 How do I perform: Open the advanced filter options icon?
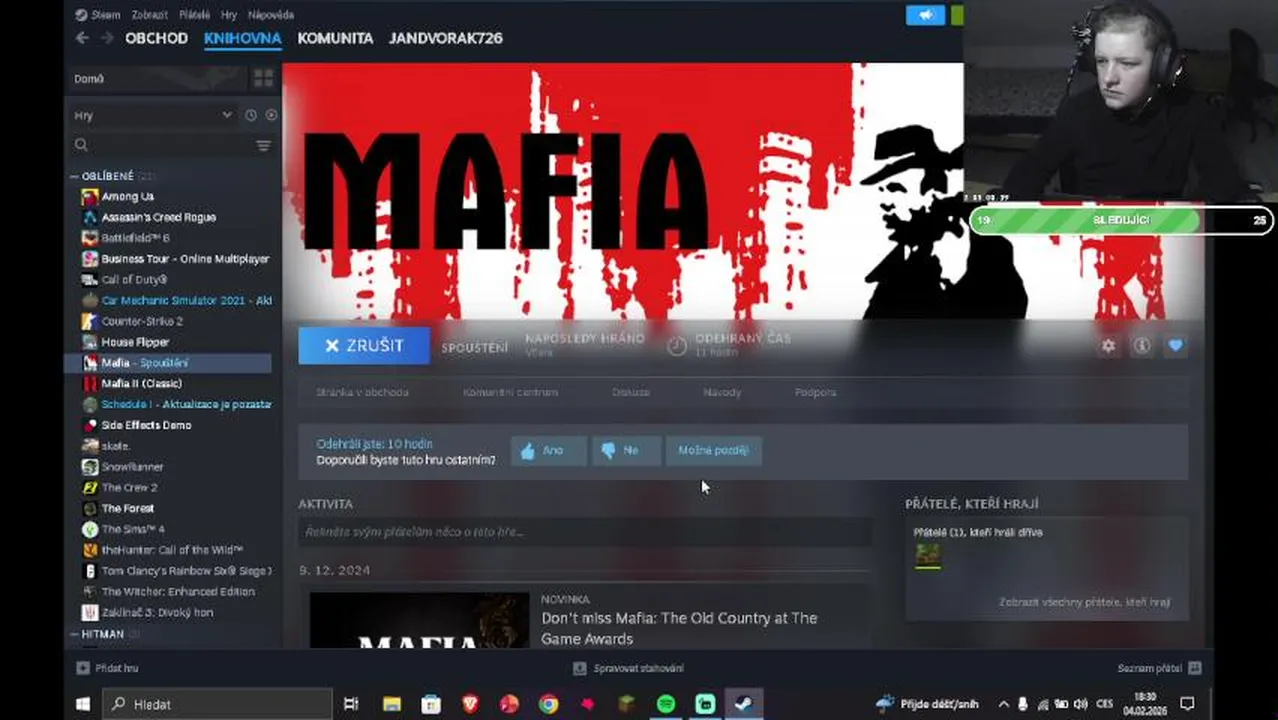tap(264, 145)
